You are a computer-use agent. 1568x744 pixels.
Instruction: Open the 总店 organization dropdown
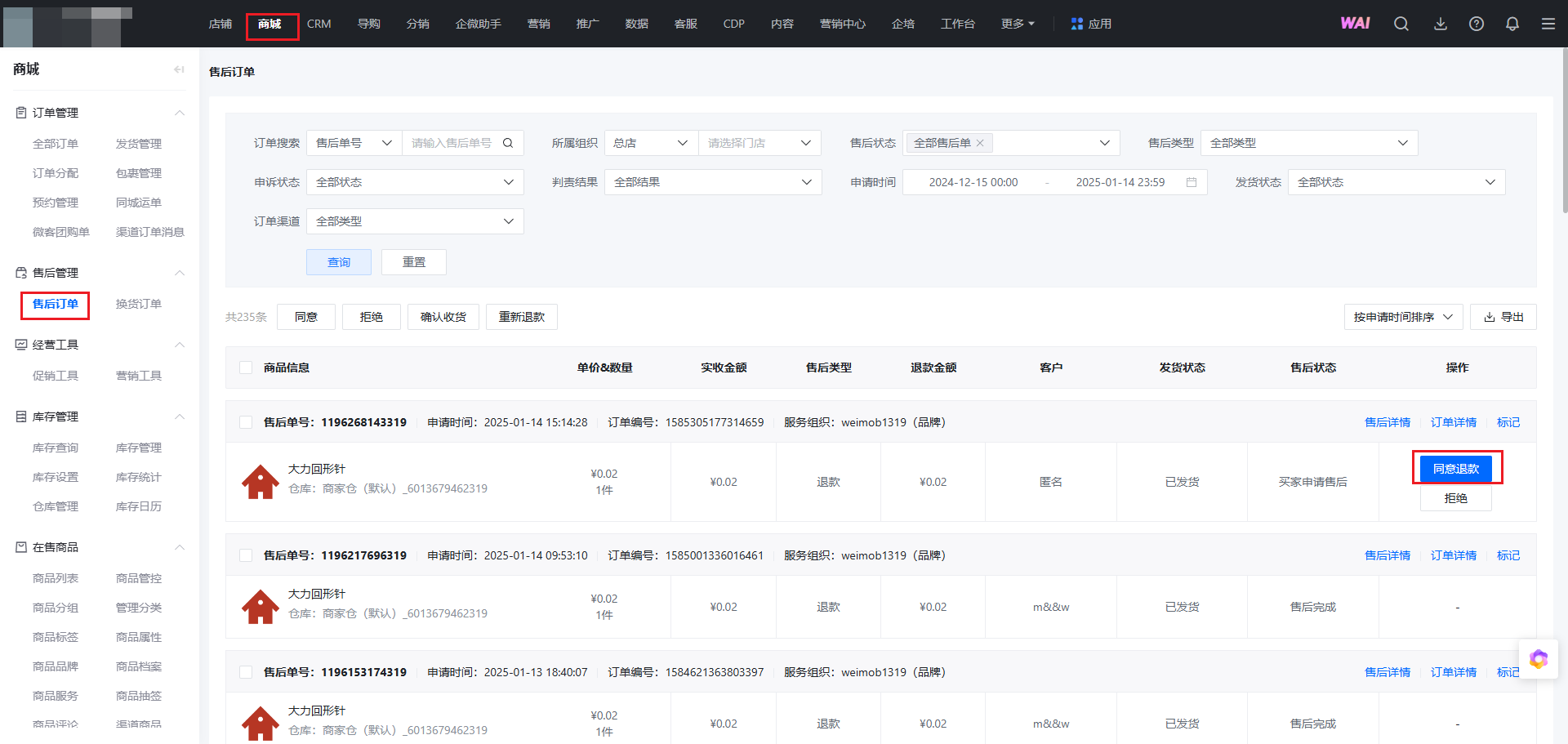pyautogui.click(x=652, y=143)
